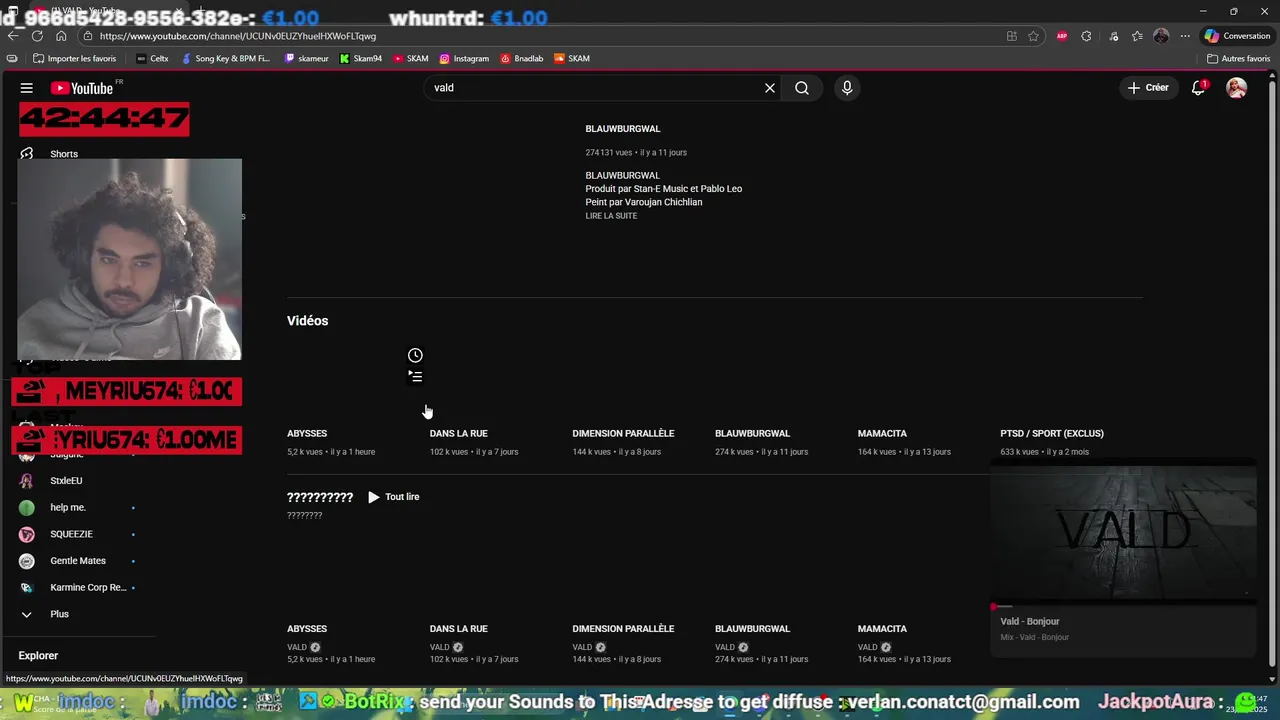Open DIMENSION PARALLÈLE in the playlist row
Image resolution: width=1280 pixels, height=720 pixels.
(623, 629)
